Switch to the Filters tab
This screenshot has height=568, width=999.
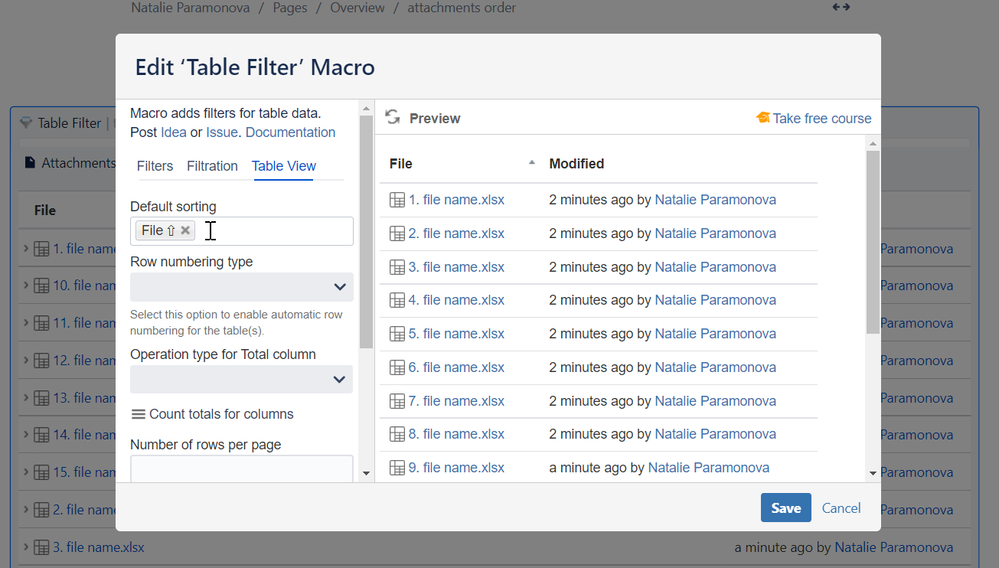coord(155,166)
